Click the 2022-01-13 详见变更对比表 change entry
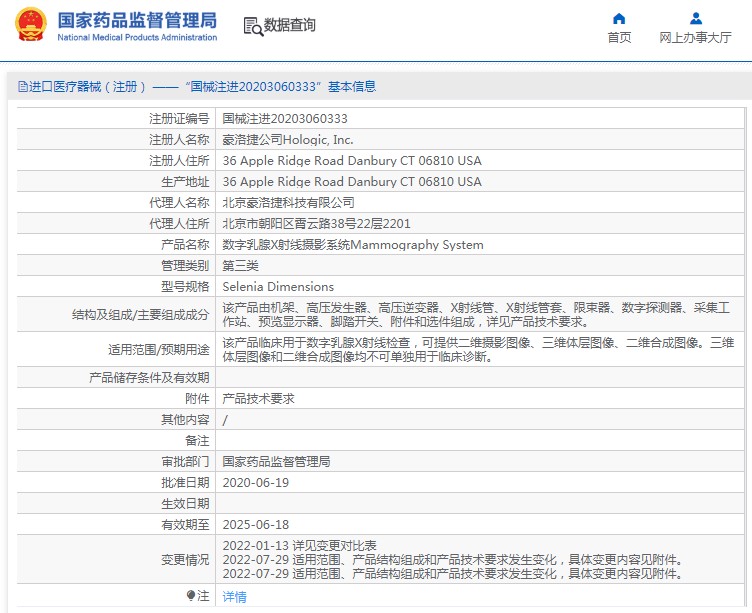The width and height of the screenshot is (752, 613). pyautogui.click(x=300, y=546)
